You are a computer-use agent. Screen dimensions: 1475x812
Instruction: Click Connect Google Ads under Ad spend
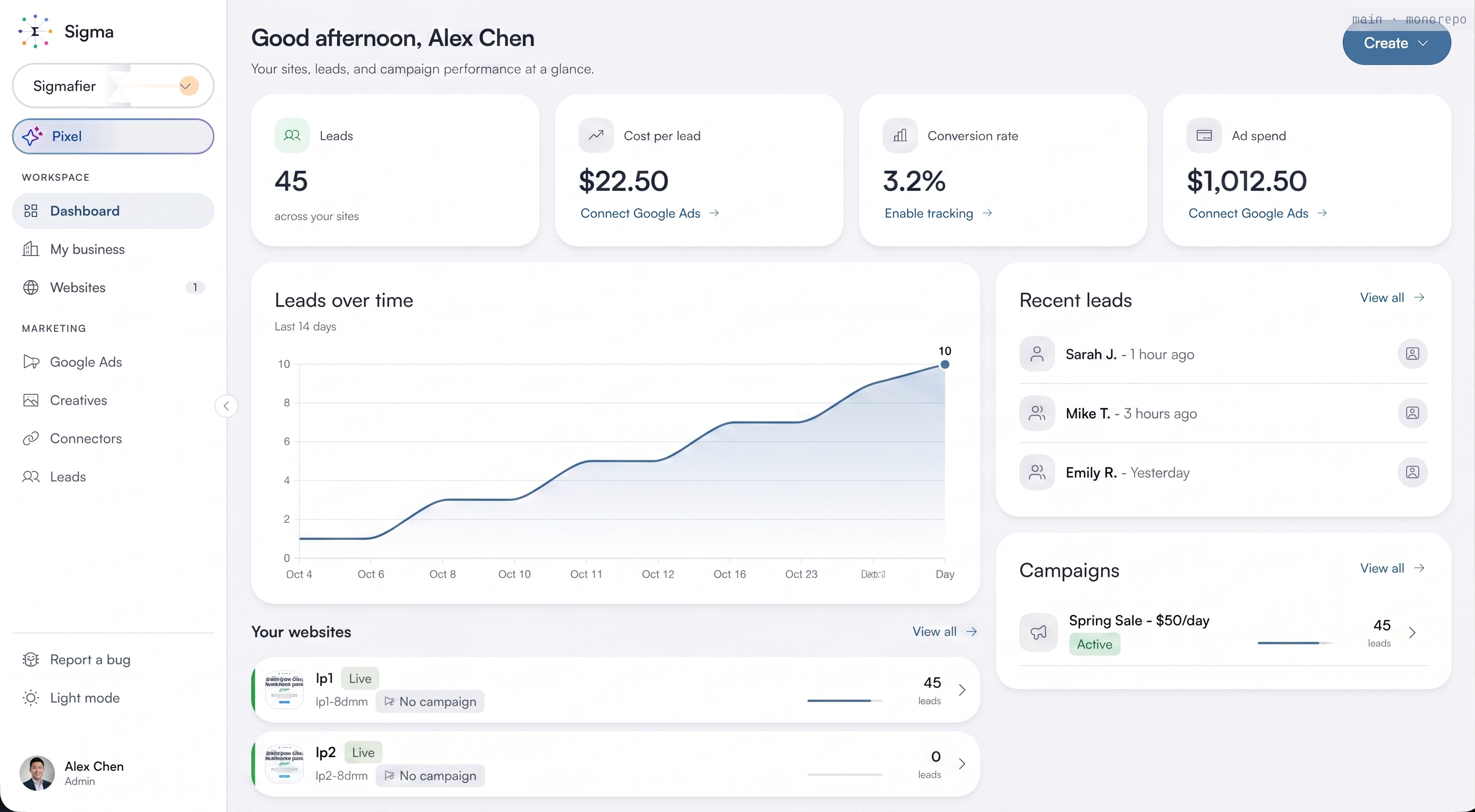pos(1257,214)
